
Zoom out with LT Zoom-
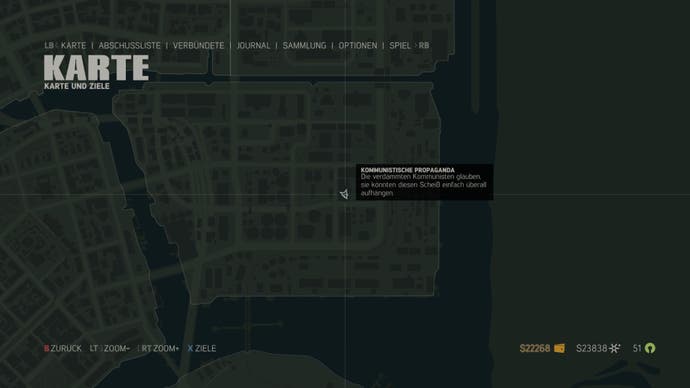click(110, 348)
